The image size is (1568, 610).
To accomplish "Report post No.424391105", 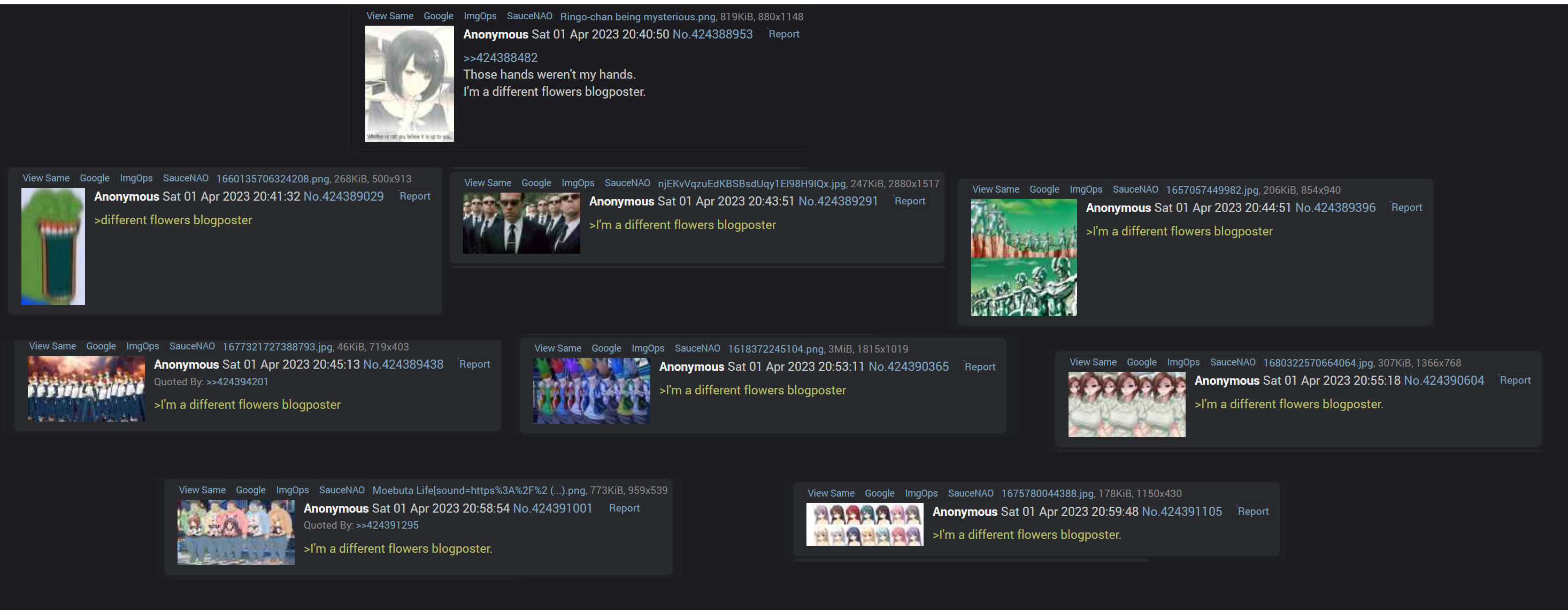I will tap(1252, 512).
